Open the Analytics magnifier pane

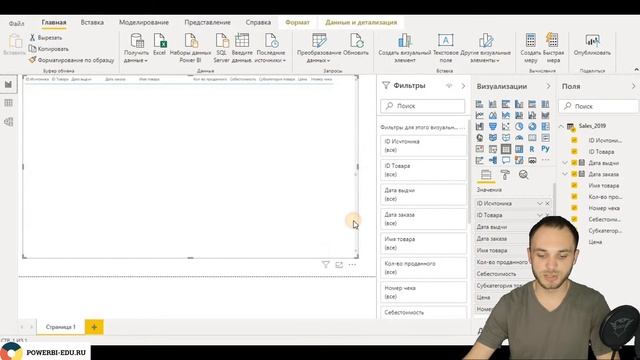524,175
